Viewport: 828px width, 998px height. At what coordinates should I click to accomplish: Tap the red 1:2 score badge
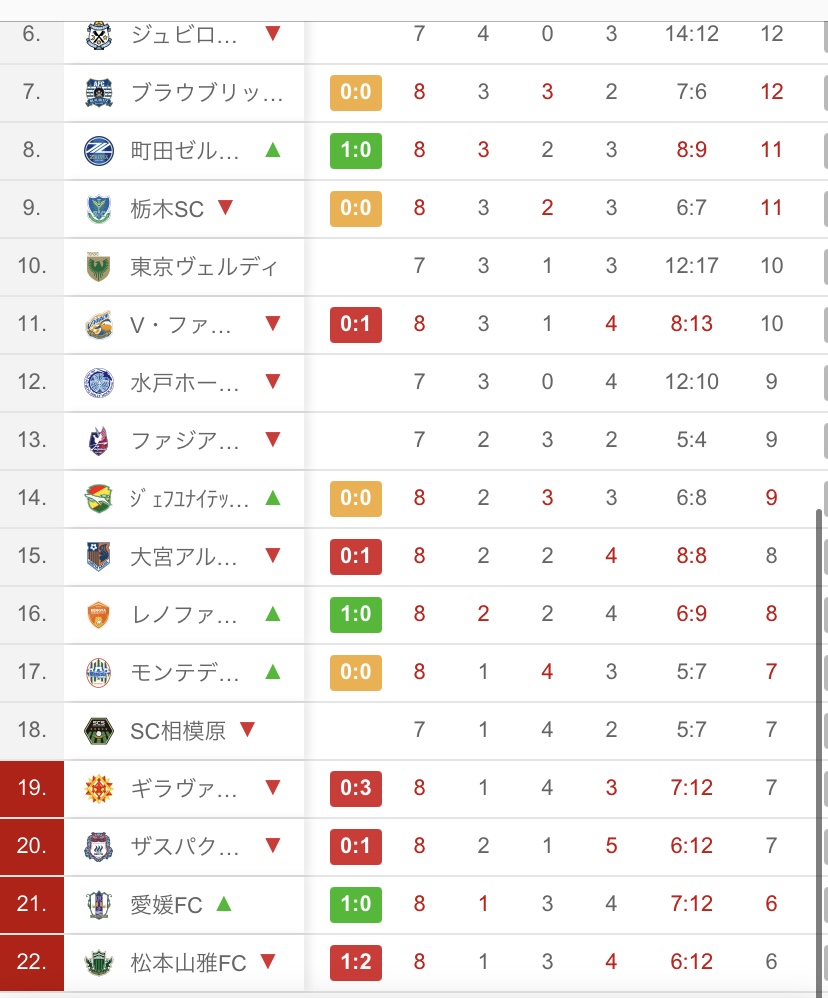pyautogui.click(x=356, y=963)
